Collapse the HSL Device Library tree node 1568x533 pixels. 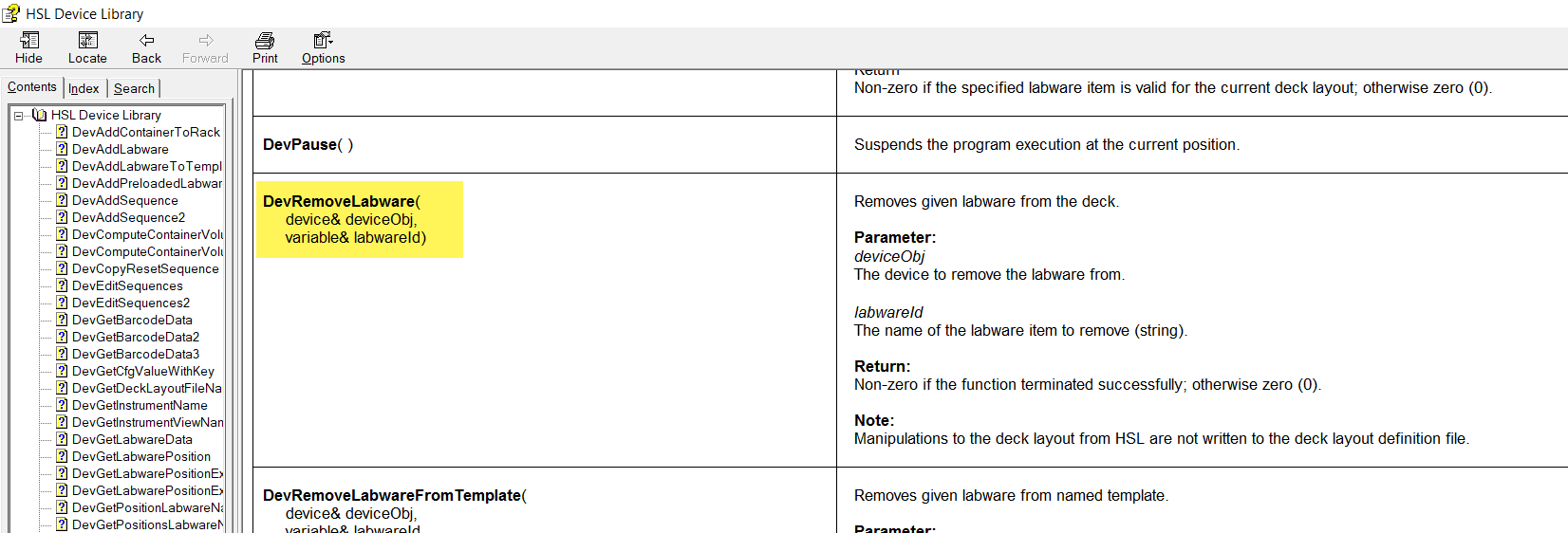[18, 116]
